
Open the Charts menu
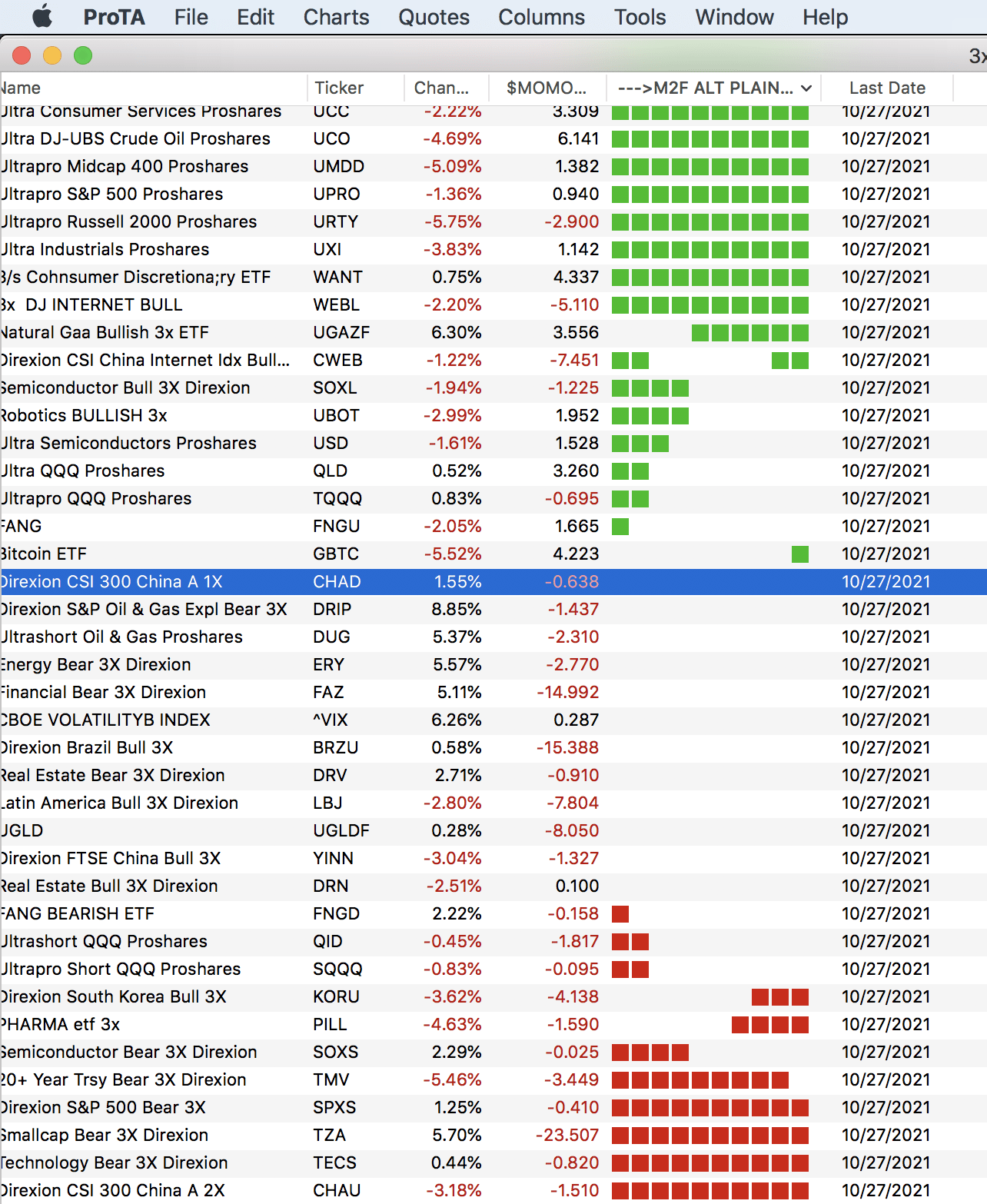[x=336, y=17]
